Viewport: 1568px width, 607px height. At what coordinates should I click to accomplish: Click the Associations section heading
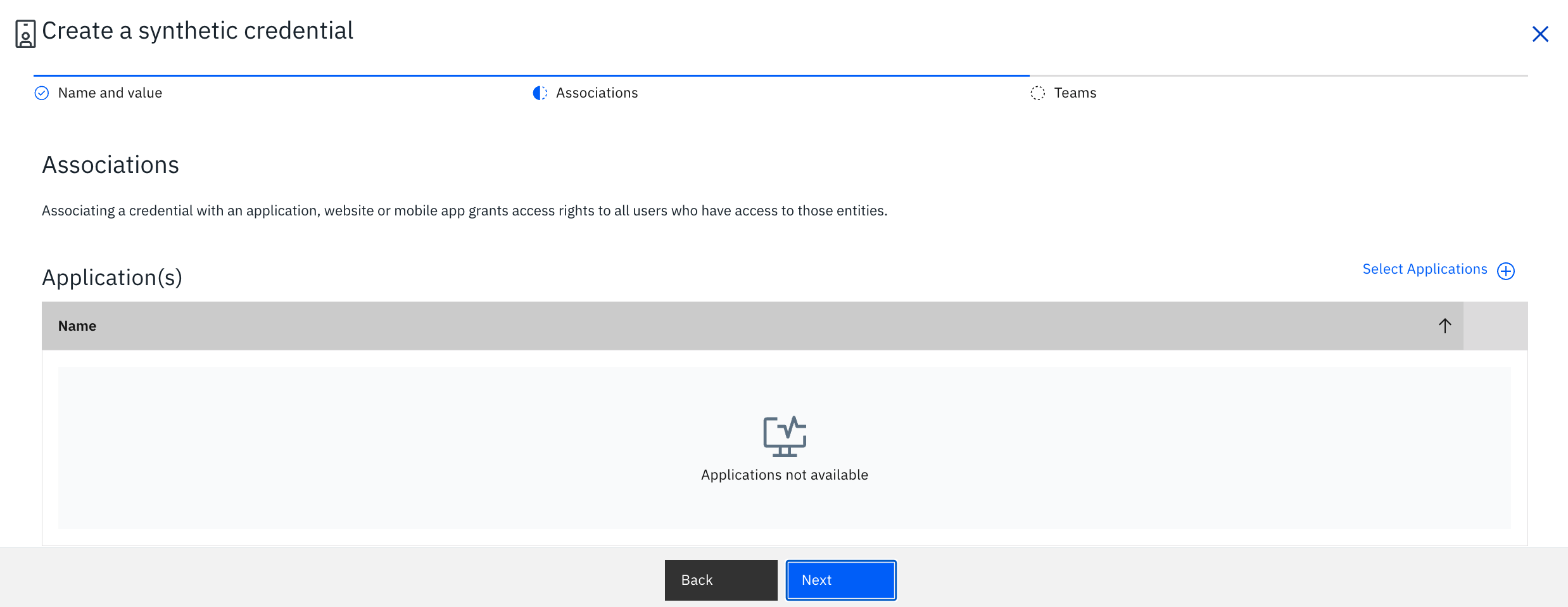pos(111,165)
